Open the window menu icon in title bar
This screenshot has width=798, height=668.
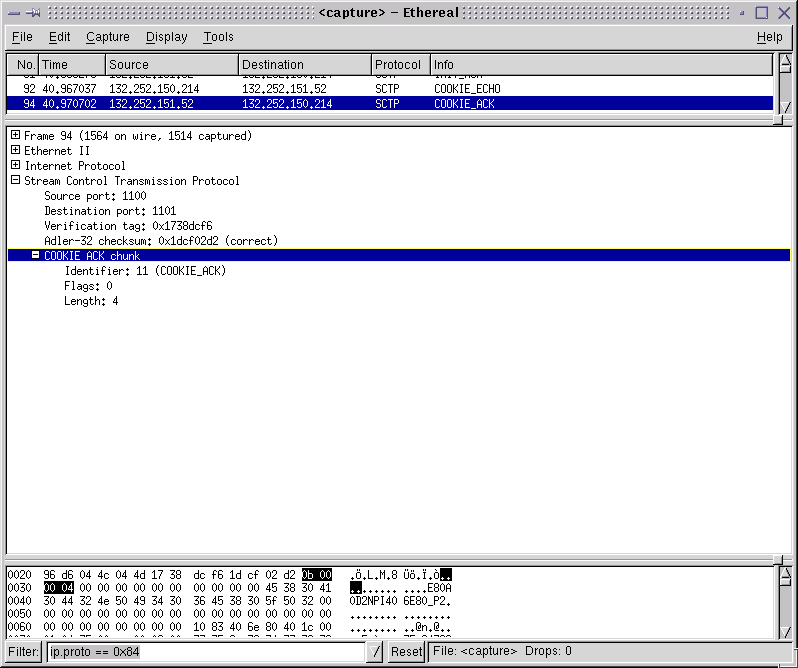[14, 12]
